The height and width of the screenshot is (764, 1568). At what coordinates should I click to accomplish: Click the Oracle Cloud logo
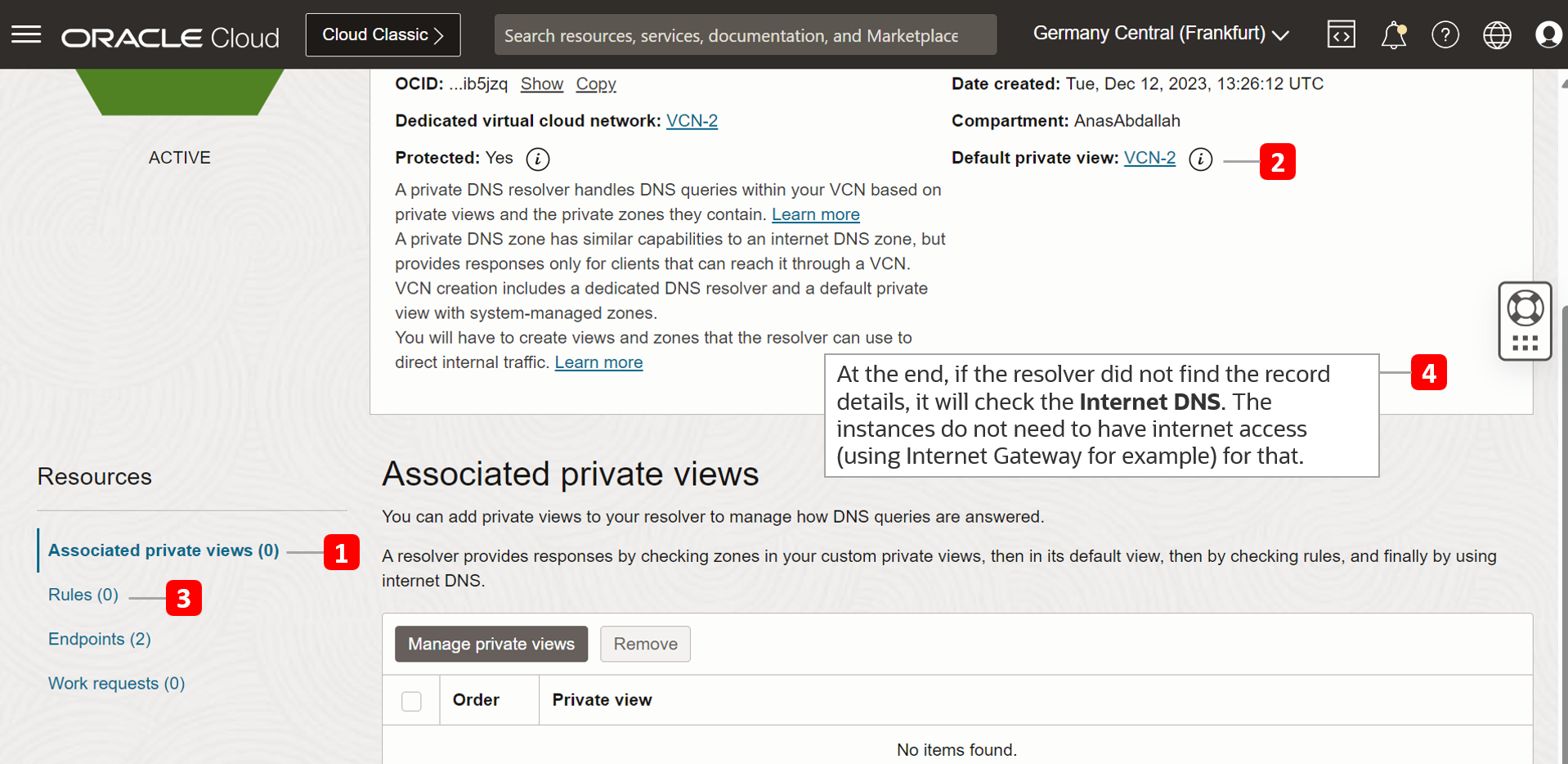(x=170, y=38)
